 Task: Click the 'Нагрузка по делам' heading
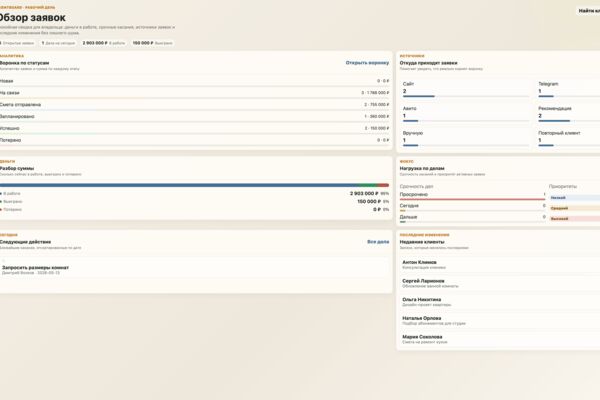pyautogui.click(x=422, y=168)
